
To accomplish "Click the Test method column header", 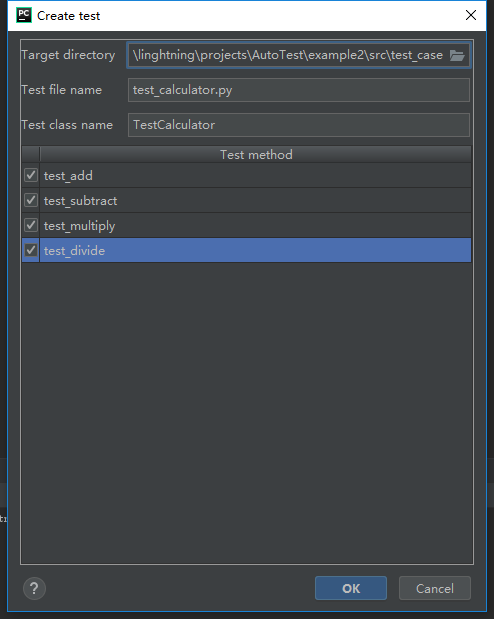I will coord(255,154).
